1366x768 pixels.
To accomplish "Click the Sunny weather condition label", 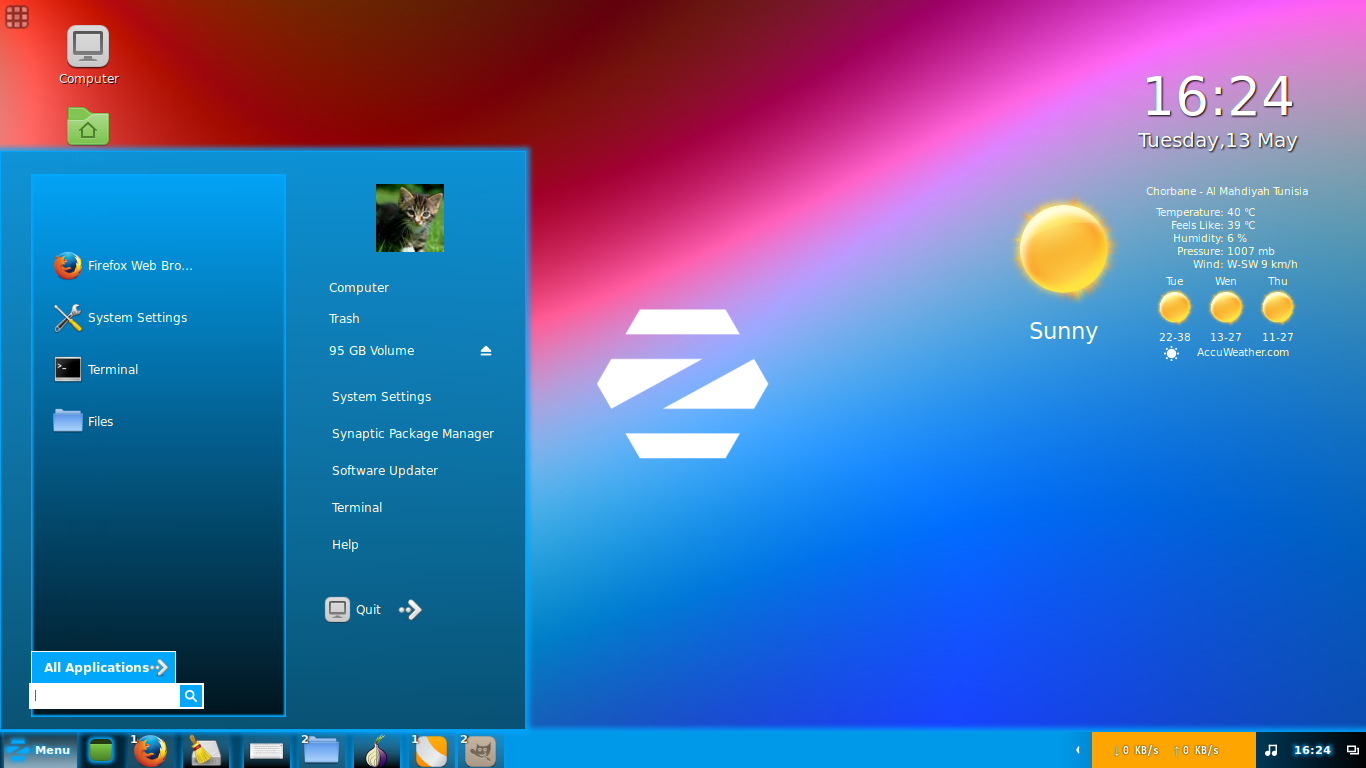I will (1063, 331).
